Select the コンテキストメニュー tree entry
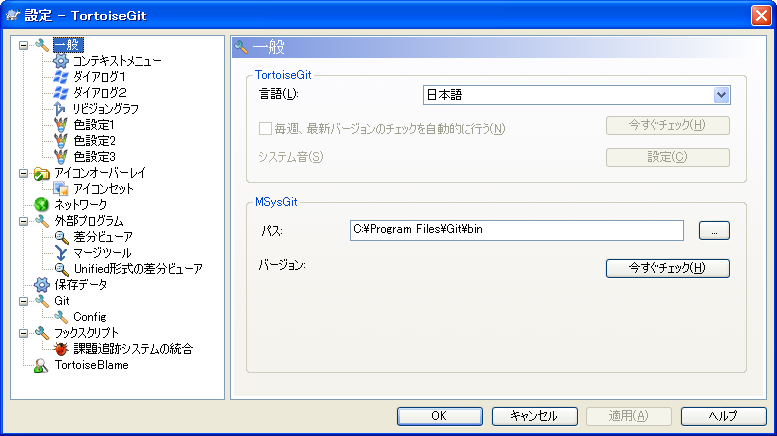This screenshot has height=436, width=777. coord(117,61)
